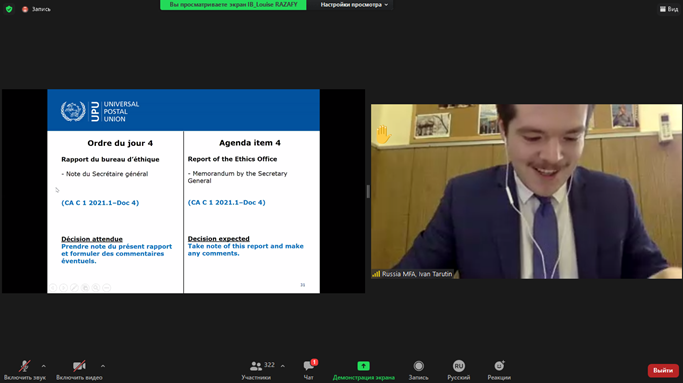Click English link (CA C 1 2021.1–Doc 4)
Image resolution: width=683 pixels, height=383 pixels.
point(227,202)
